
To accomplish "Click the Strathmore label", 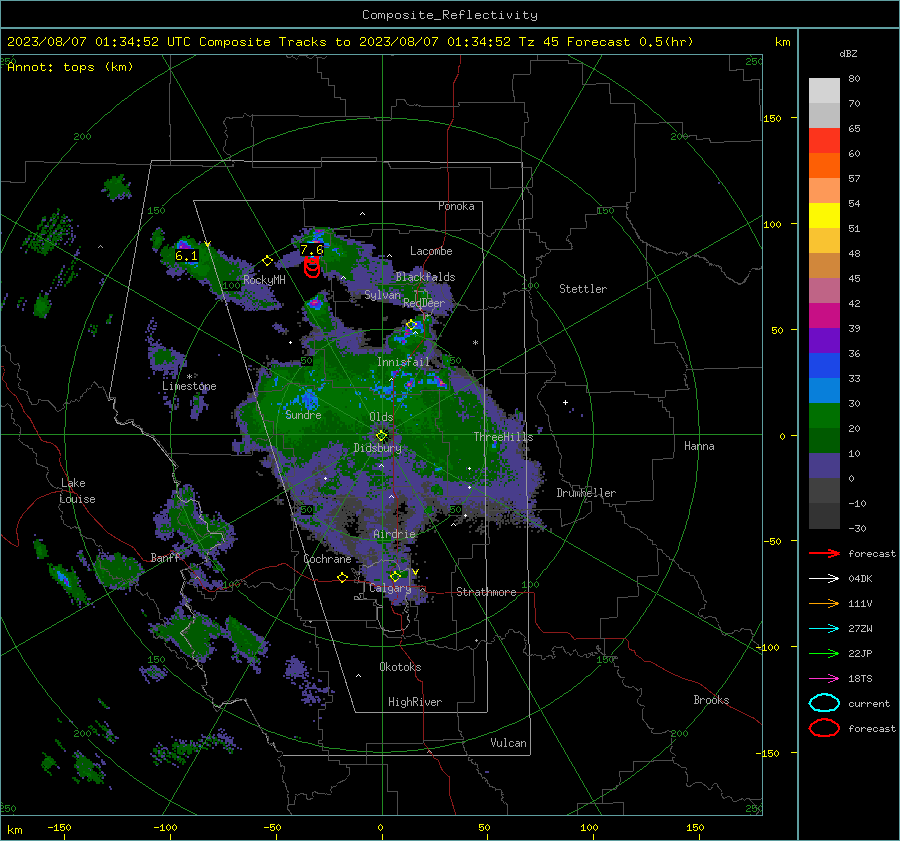I will [486, 592].
